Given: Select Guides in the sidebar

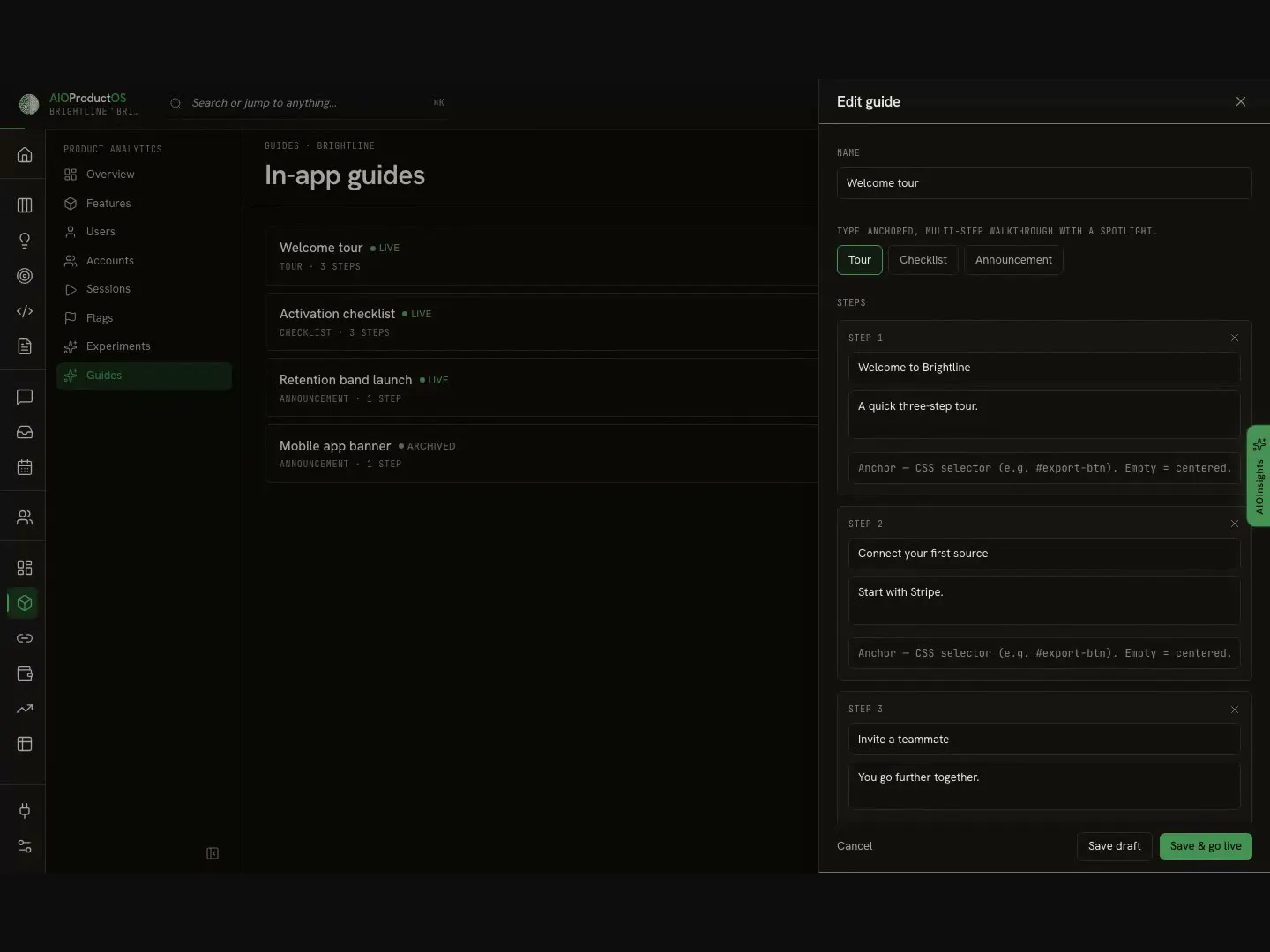Looking at the screenshot, I should [144, 376].
